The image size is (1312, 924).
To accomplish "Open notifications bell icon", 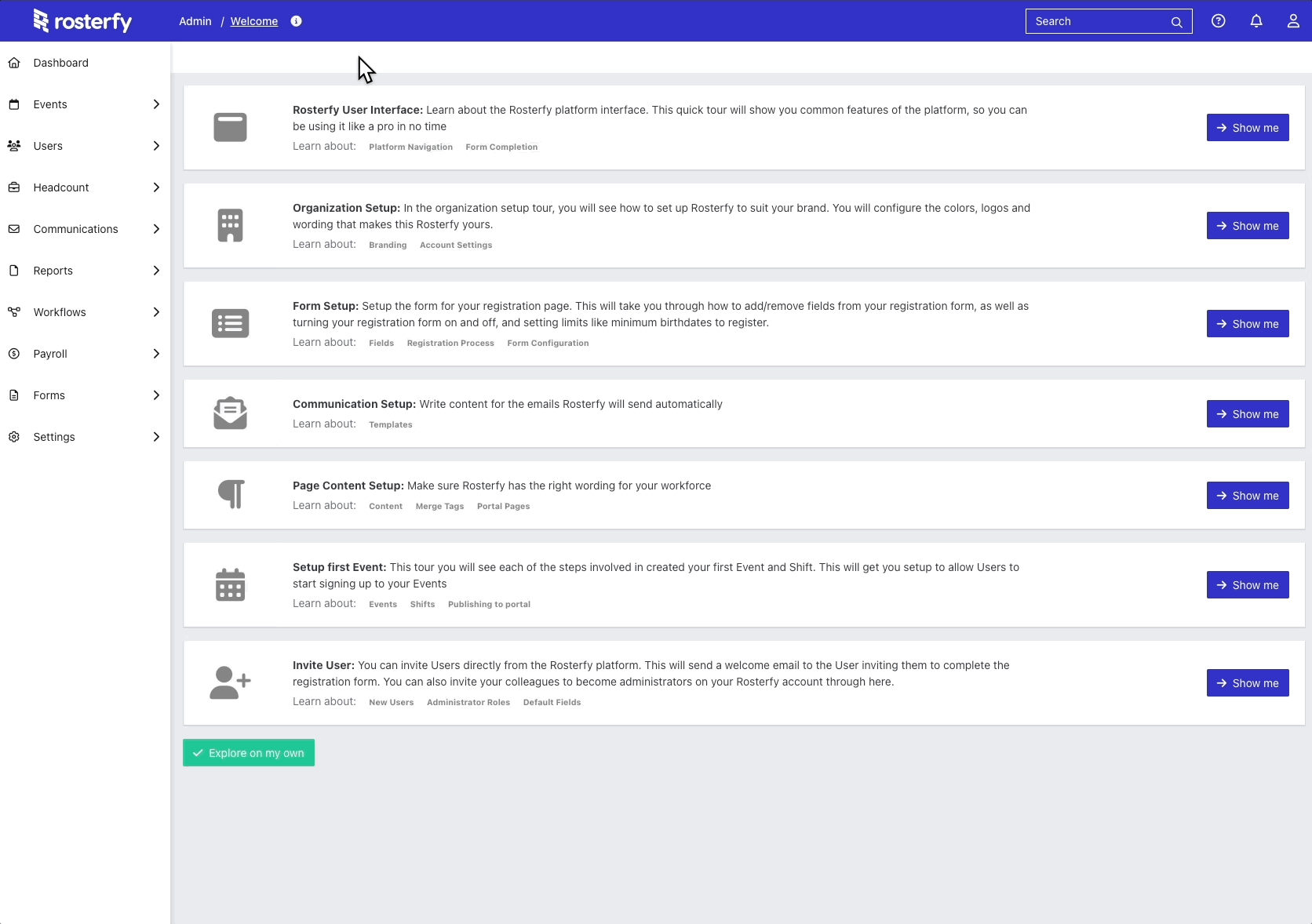I will tap(1256, 21).
